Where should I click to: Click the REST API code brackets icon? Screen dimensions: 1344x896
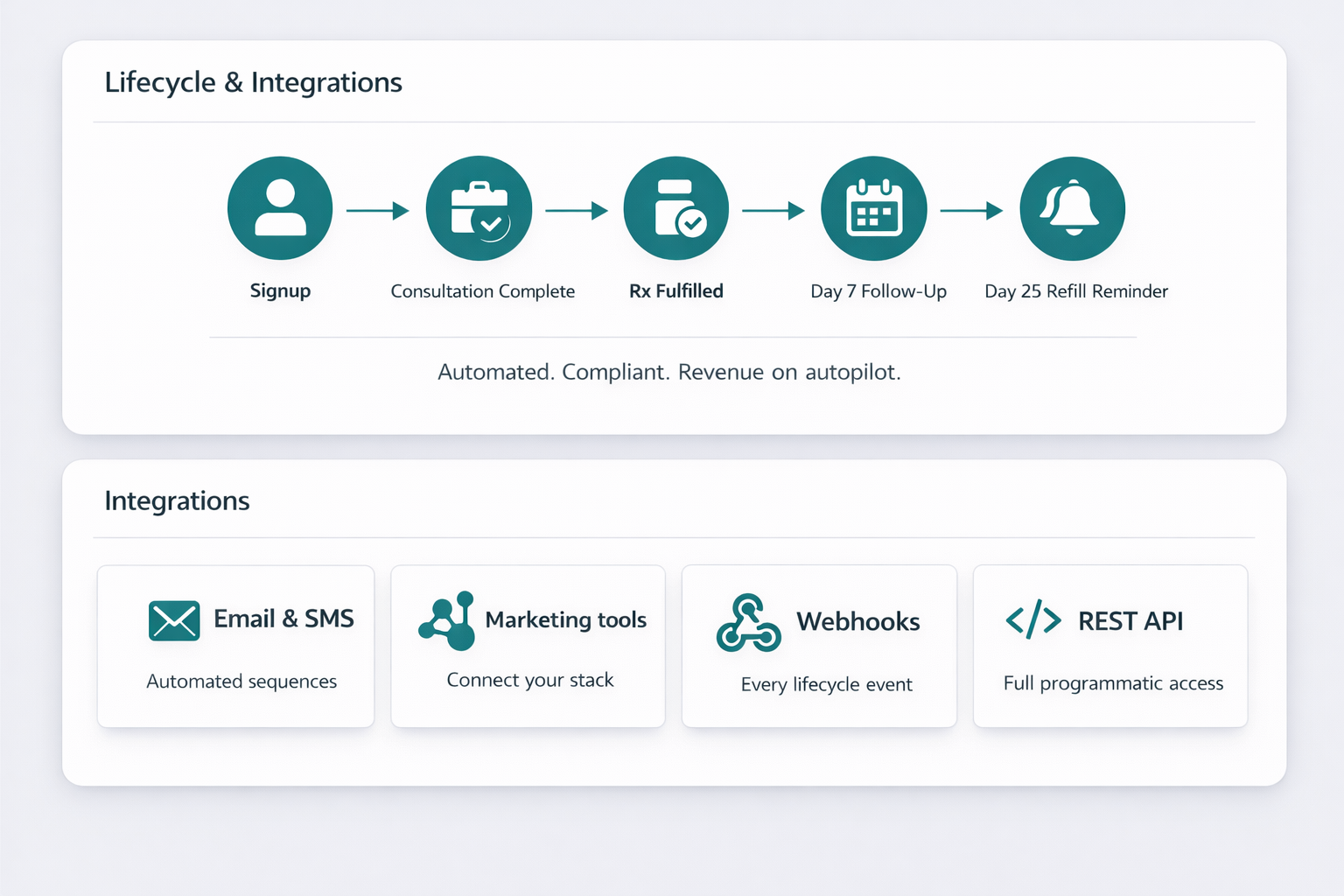pos(1033,619)
